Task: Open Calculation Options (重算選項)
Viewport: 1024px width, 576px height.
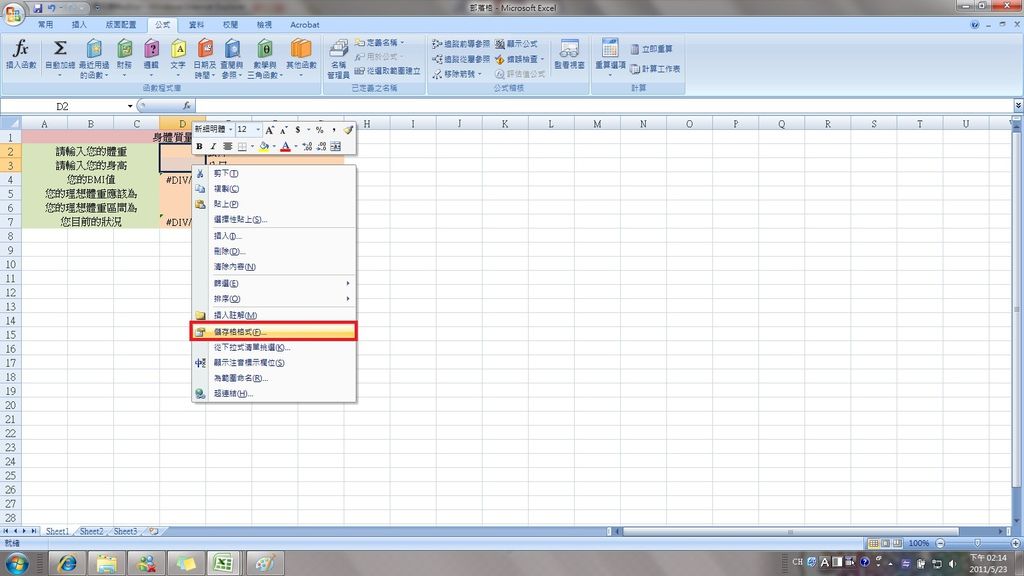Action: click(610, 56)
